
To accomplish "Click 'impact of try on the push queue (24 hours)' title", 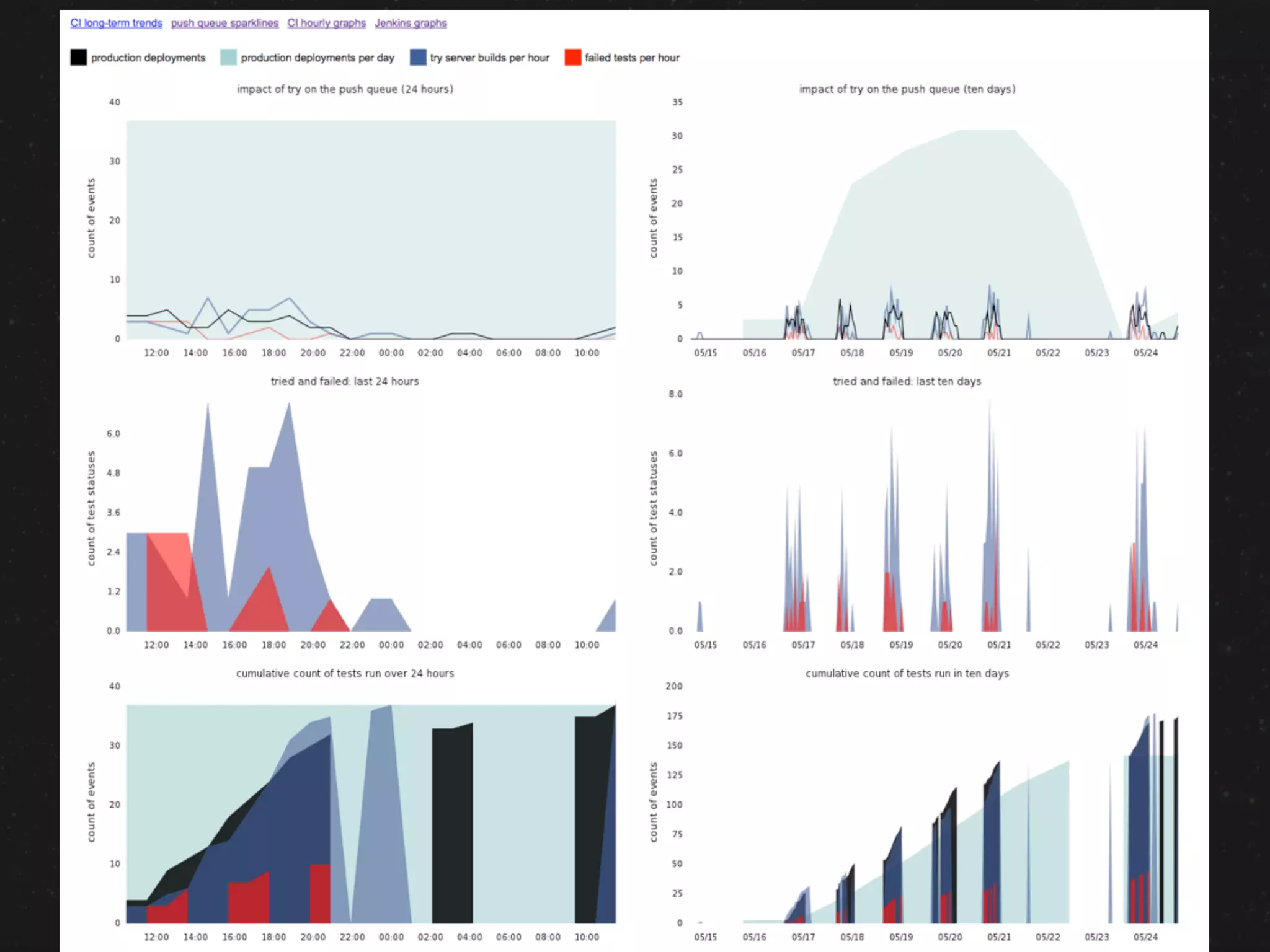I will [x=345, y=89].
